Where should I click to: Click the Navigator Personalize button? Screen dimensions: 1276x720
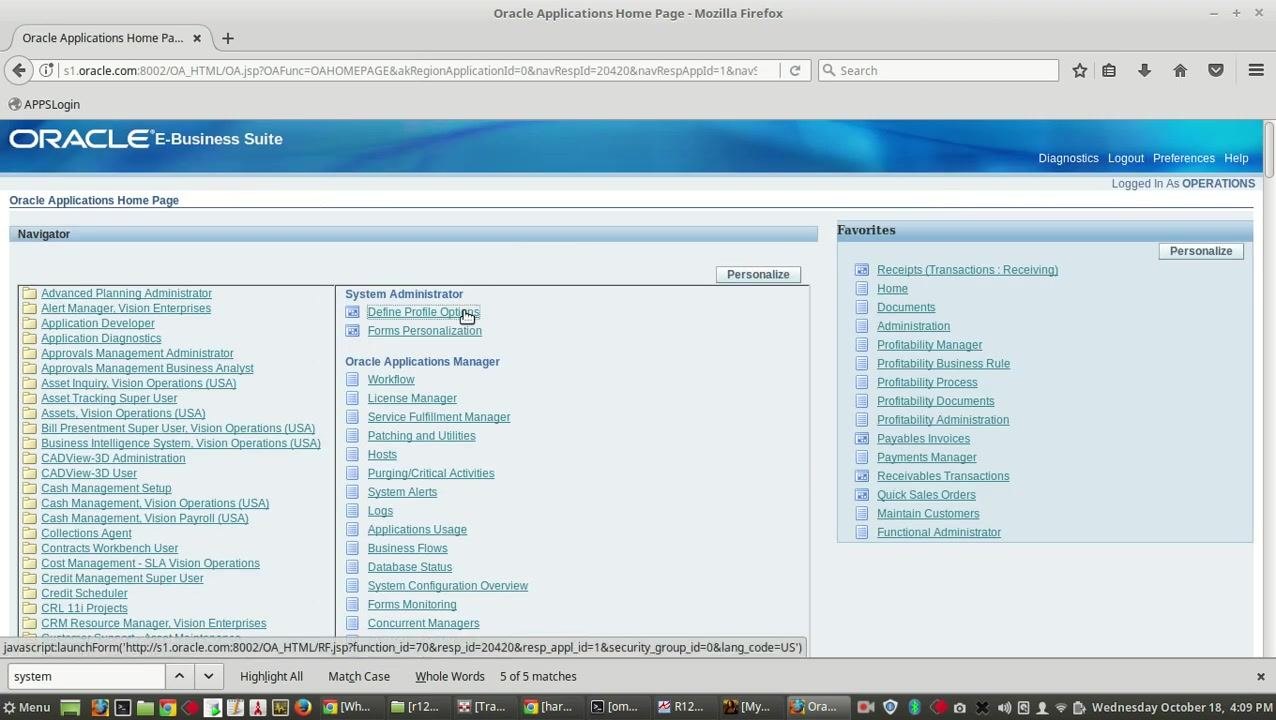758,274
